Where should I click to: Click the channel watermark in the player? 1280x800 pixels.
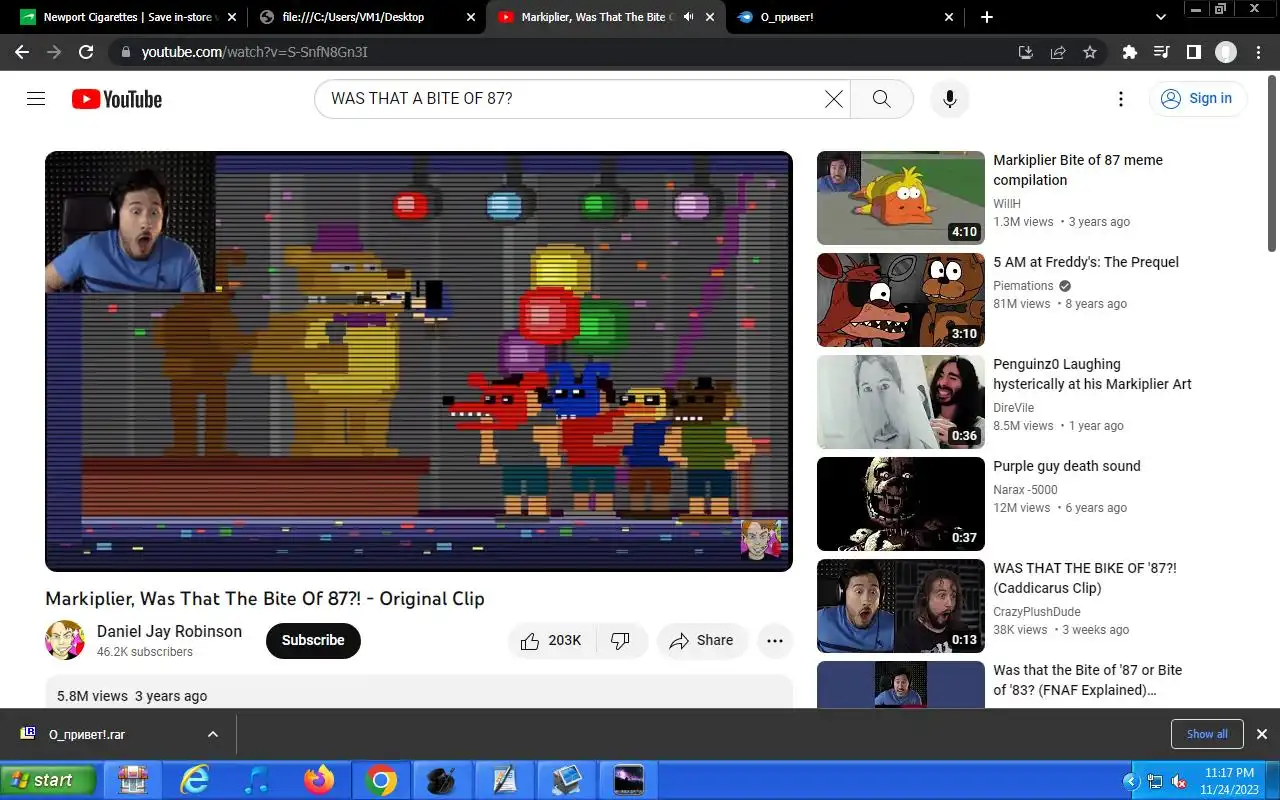760,540
